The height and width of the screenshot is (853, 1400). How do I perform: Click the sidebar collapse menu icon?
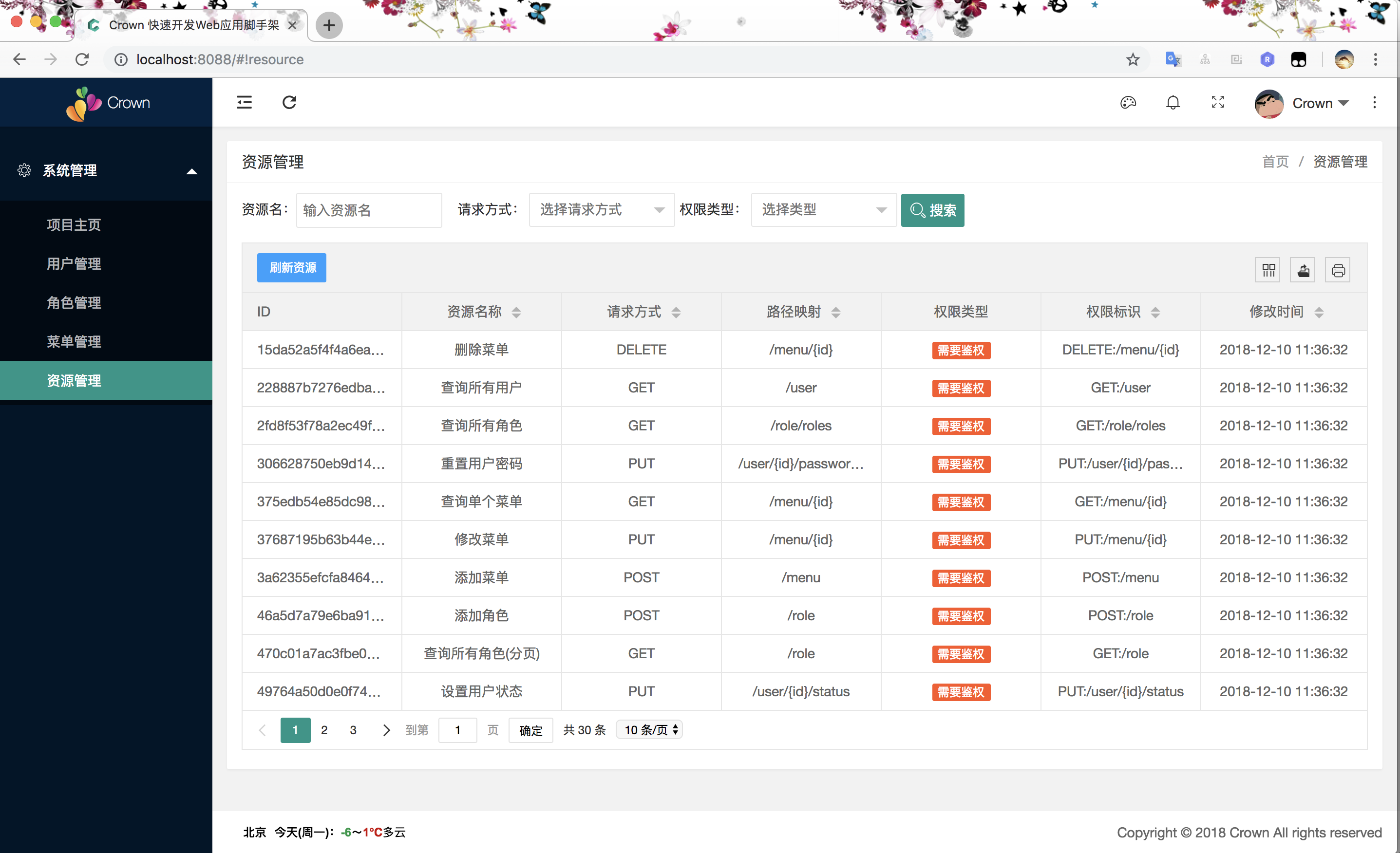(x=245, y=102)
